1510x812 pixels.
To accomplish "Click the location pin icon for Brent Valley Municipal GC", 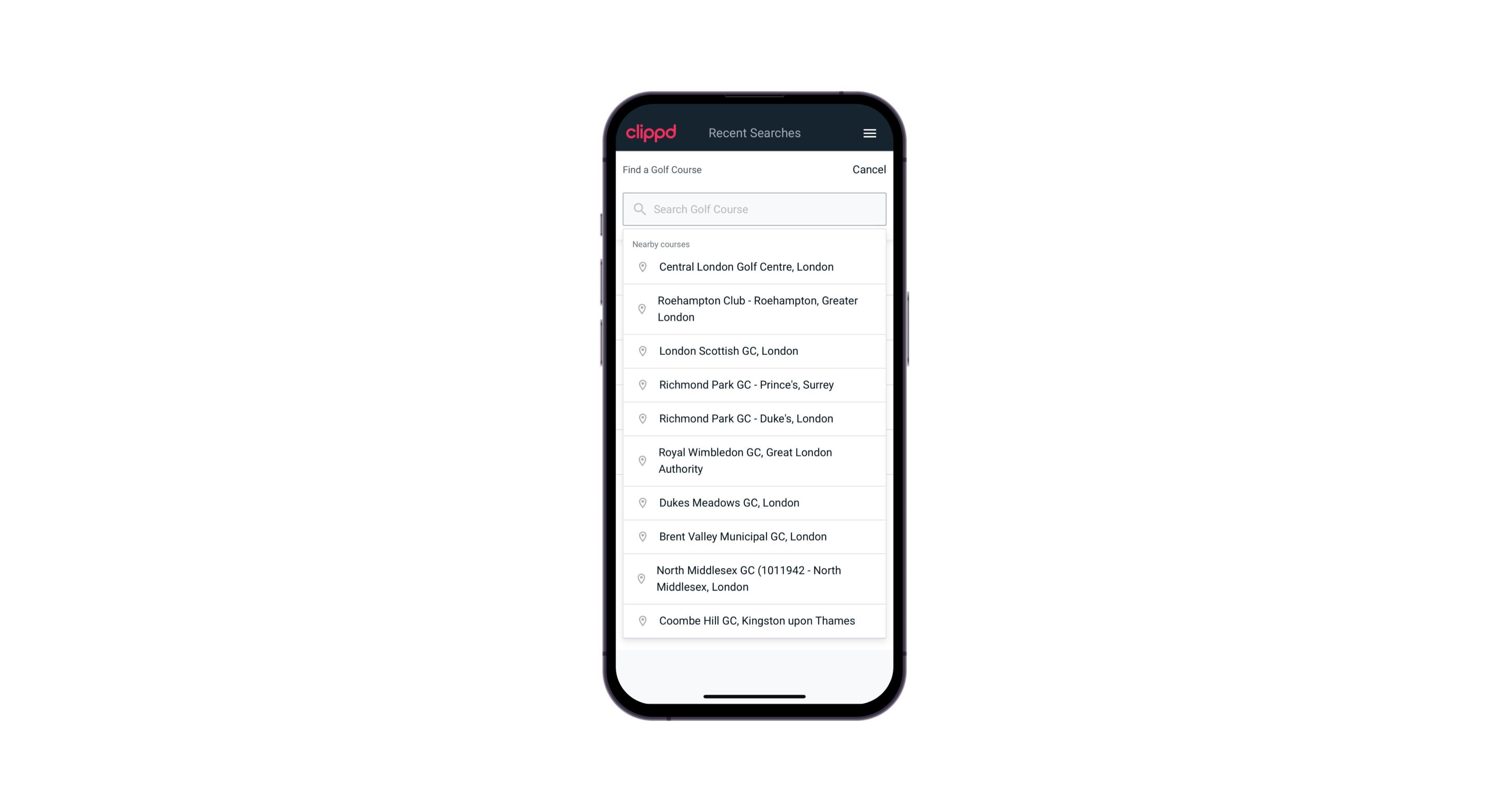I will pyautogui.click(x=640, y=536).
